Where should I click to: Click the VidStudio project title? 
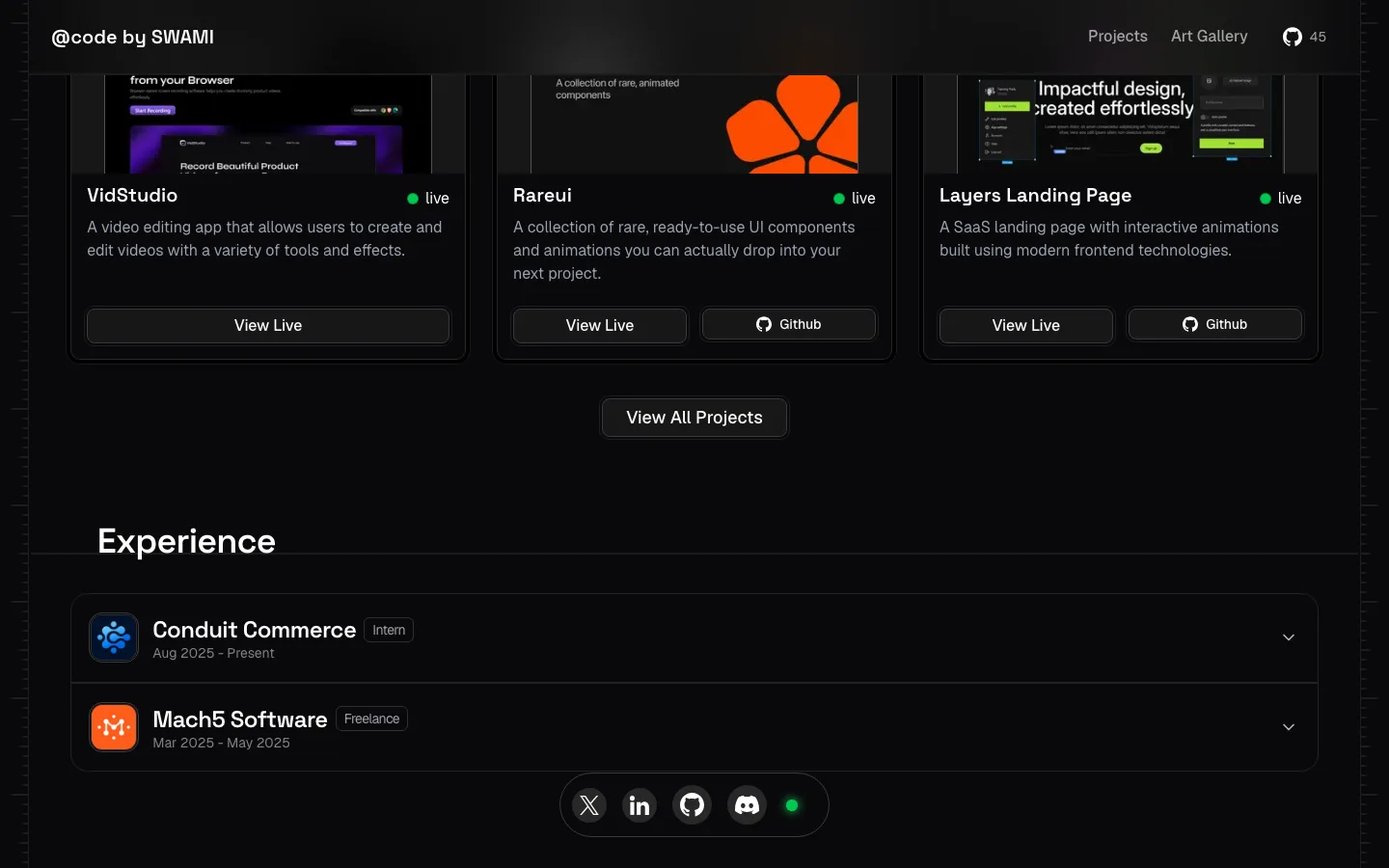(x=132, y=195)
